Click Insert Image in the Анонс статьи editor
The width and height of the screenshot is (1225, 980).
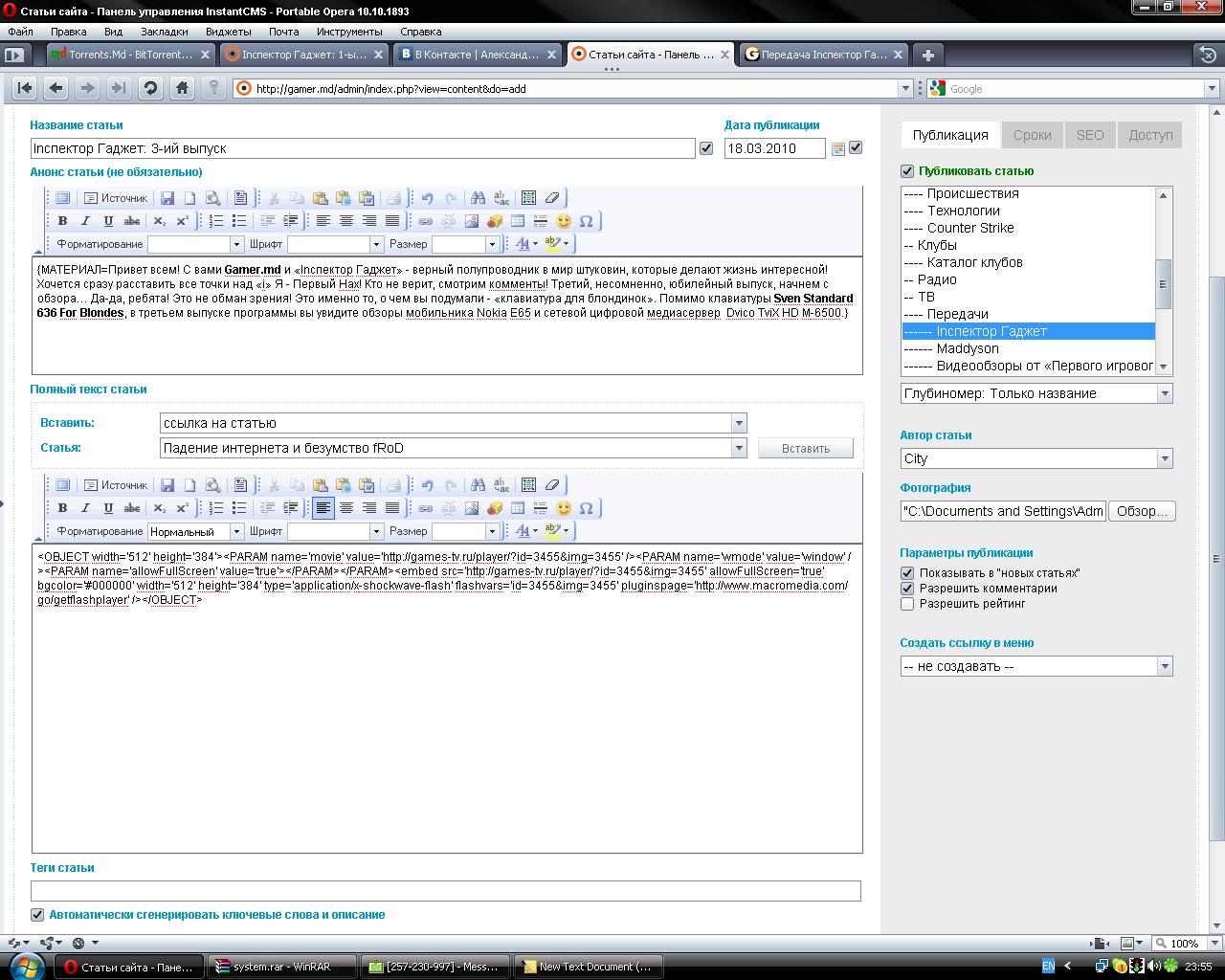tap(472, 221)
